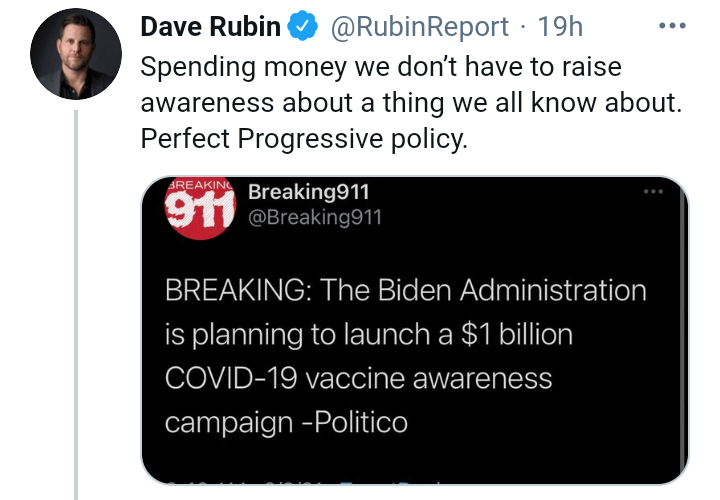
Task: Click the Breaking911 display name
Action: click(309, 192)
